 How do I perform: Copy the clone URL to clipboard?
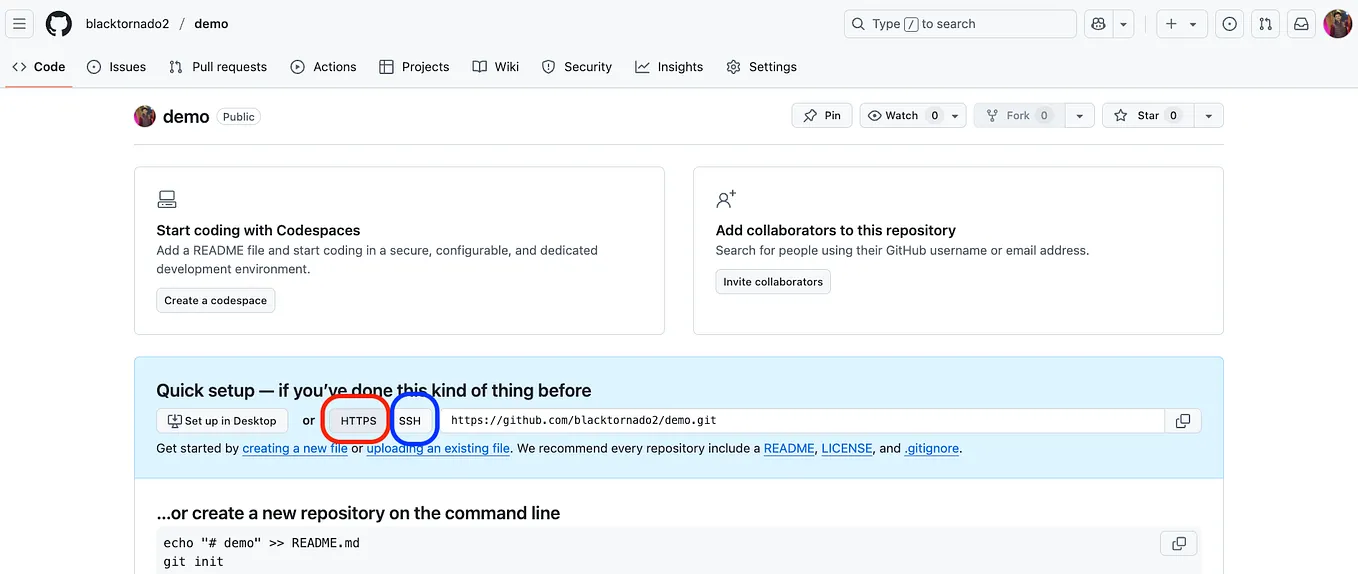coord(1183,421)
